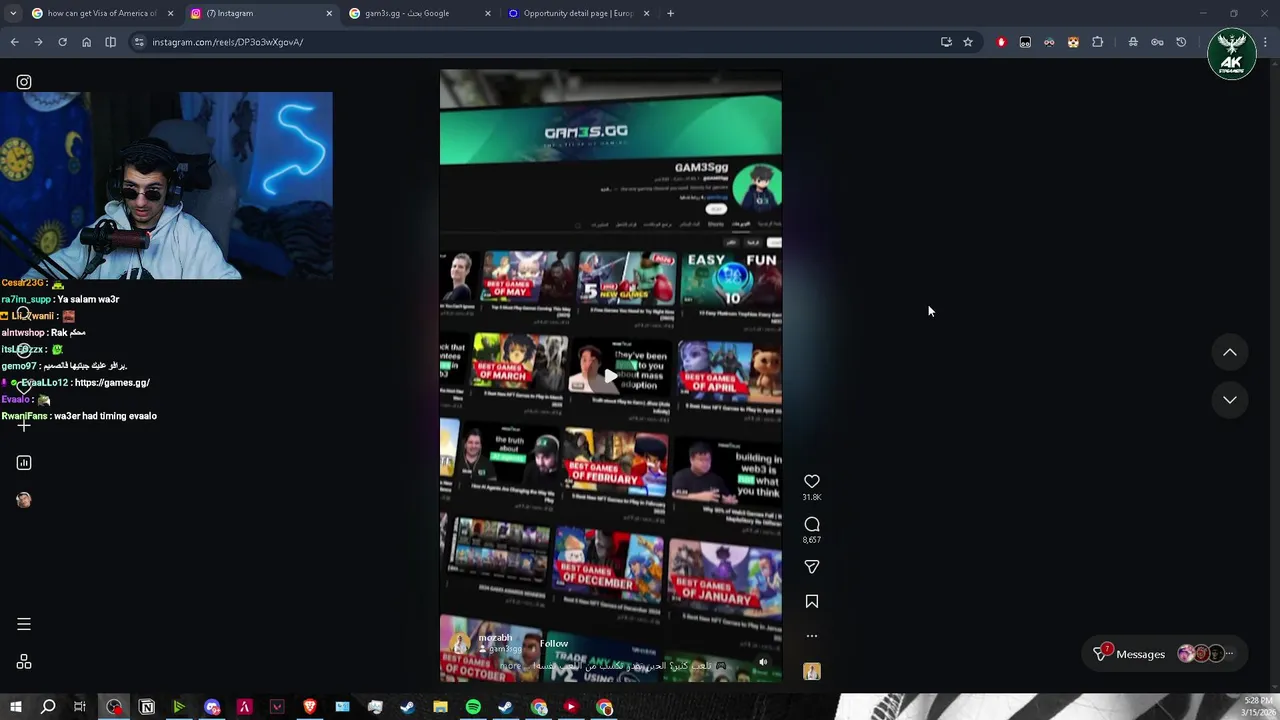Open a new browser tab

coord(670,13)
